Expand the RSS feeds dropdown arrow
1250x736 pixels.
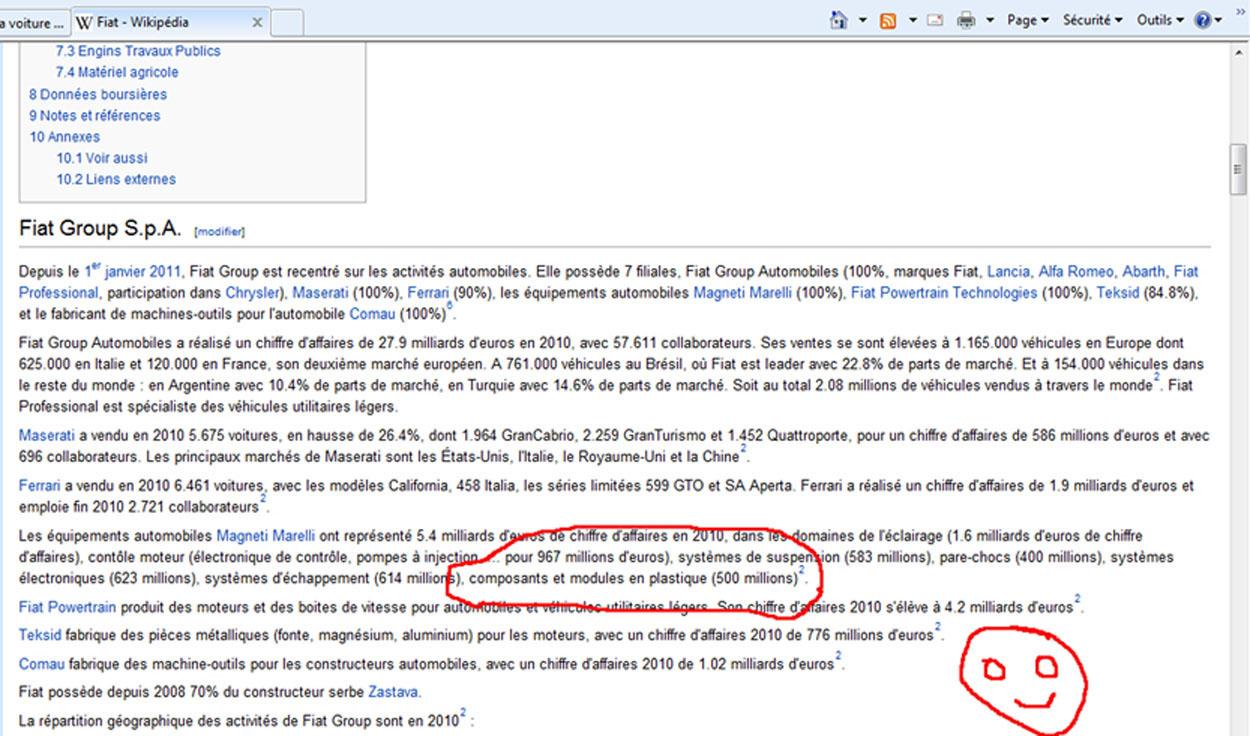click(912, 20)
